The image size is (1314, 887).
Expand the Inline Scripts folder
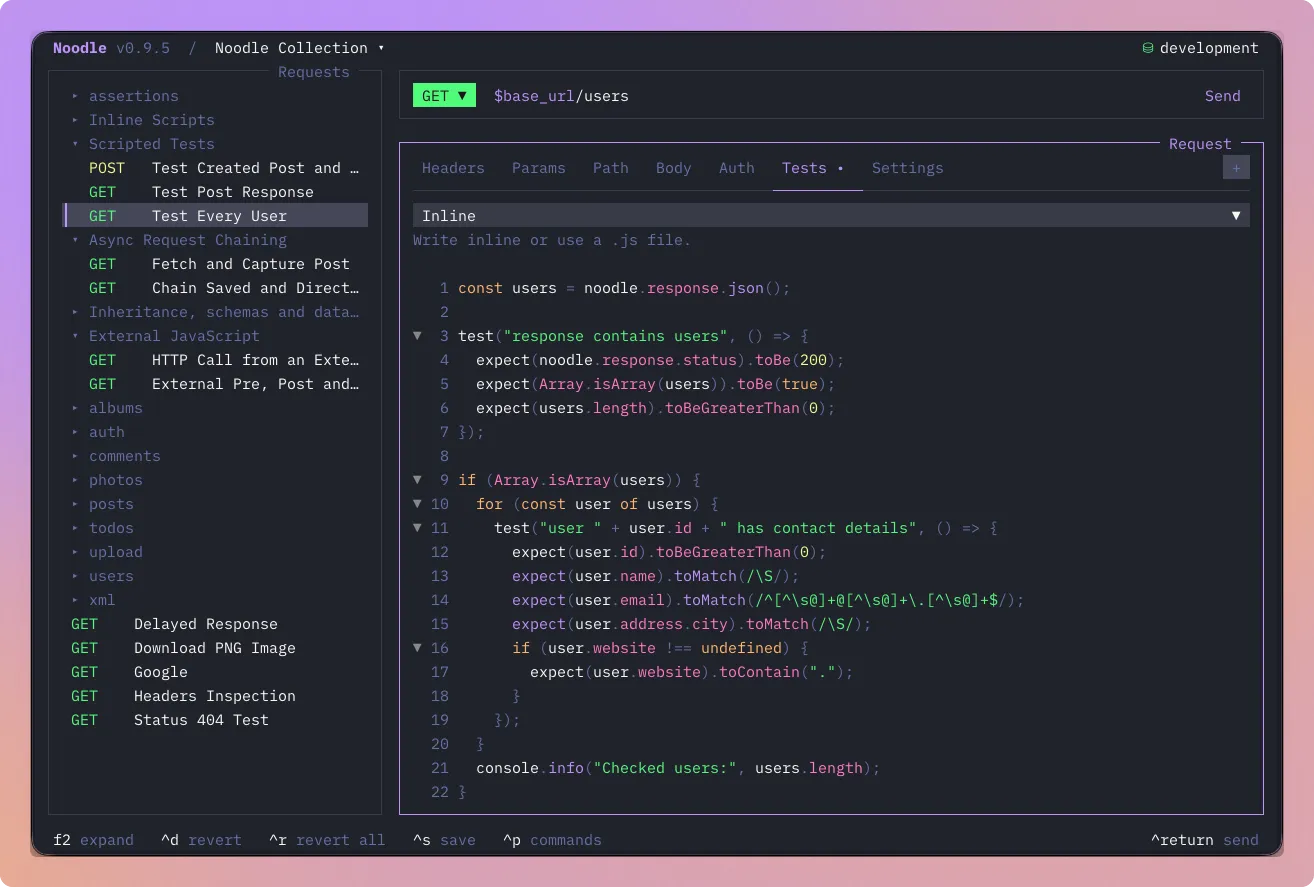point(143,120)
